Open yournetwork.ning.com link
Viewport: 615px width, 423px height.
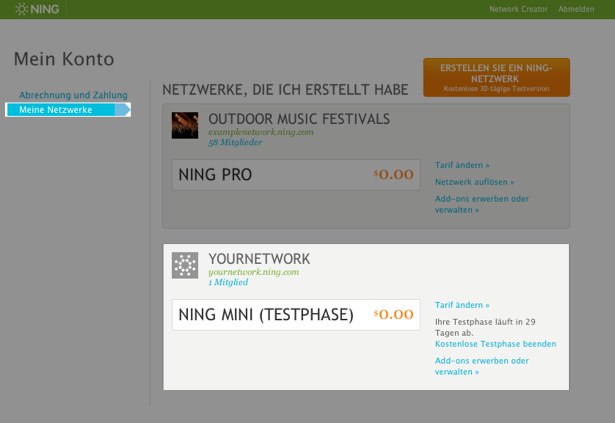[253, 272]
